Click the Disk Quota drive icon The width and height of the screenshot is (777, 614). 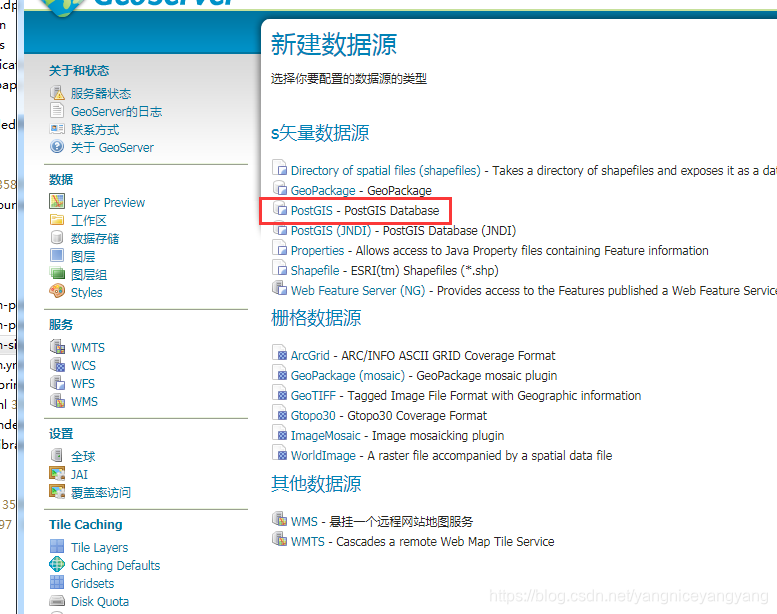click(x=57, y=601)
